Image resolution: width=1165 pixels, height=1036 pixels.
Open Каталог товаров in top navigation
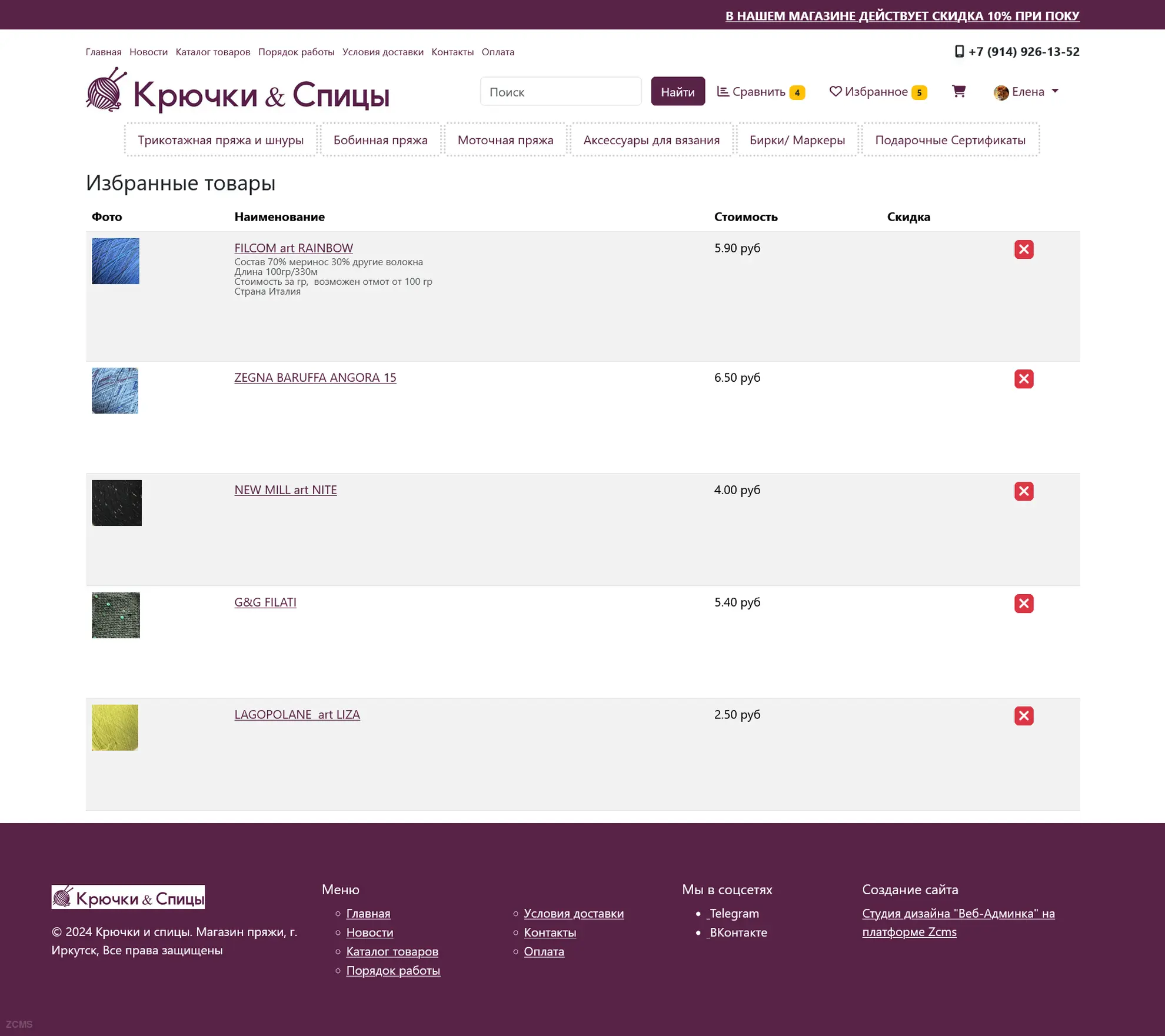(x=212, y=52)
